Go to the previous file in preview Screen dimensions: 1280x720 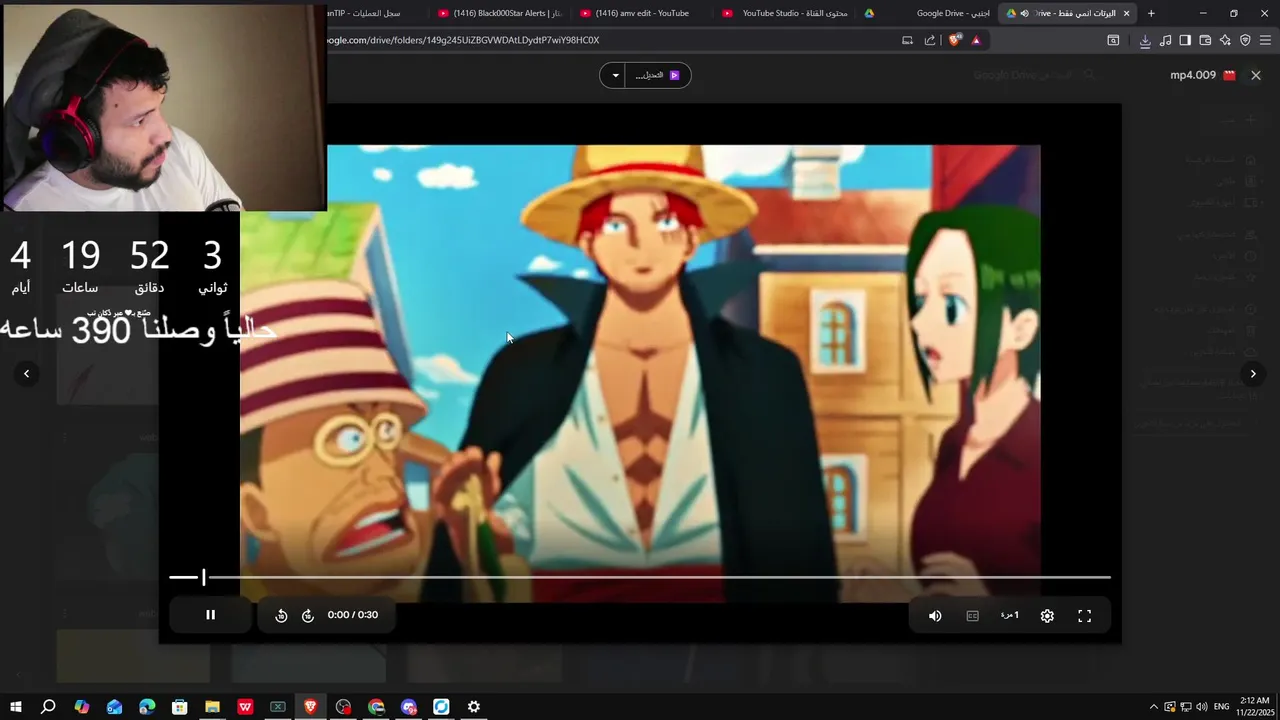(27, 373)
